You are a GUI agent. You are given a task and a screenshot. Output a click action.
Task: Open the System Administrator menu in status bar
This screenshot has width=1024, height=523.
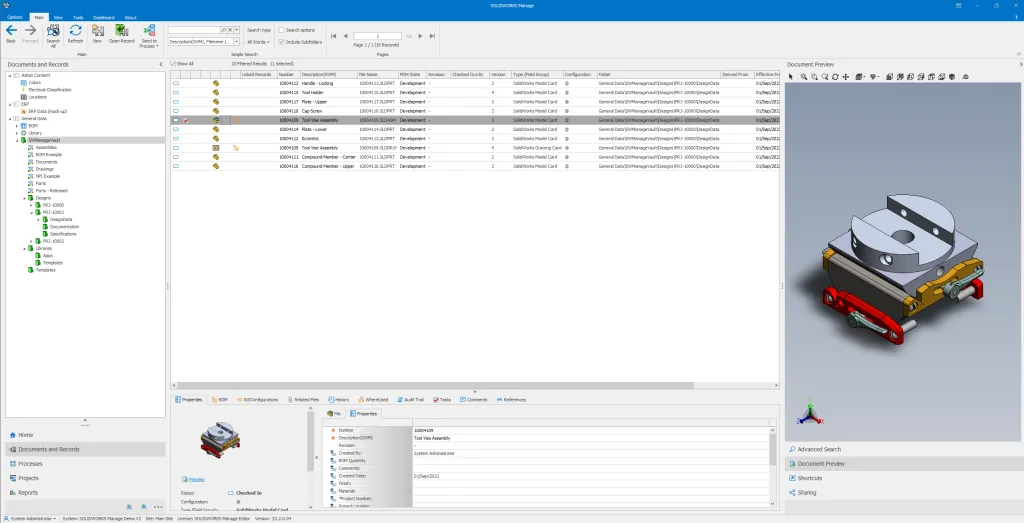30,518
